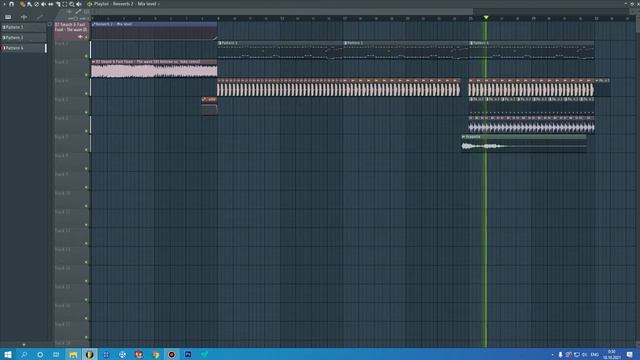The width and height of the screenshot is (640, 360).
Task: Open the 'DJ Smash & Fast Food' audio clip menu
Action: coord(93,62)
